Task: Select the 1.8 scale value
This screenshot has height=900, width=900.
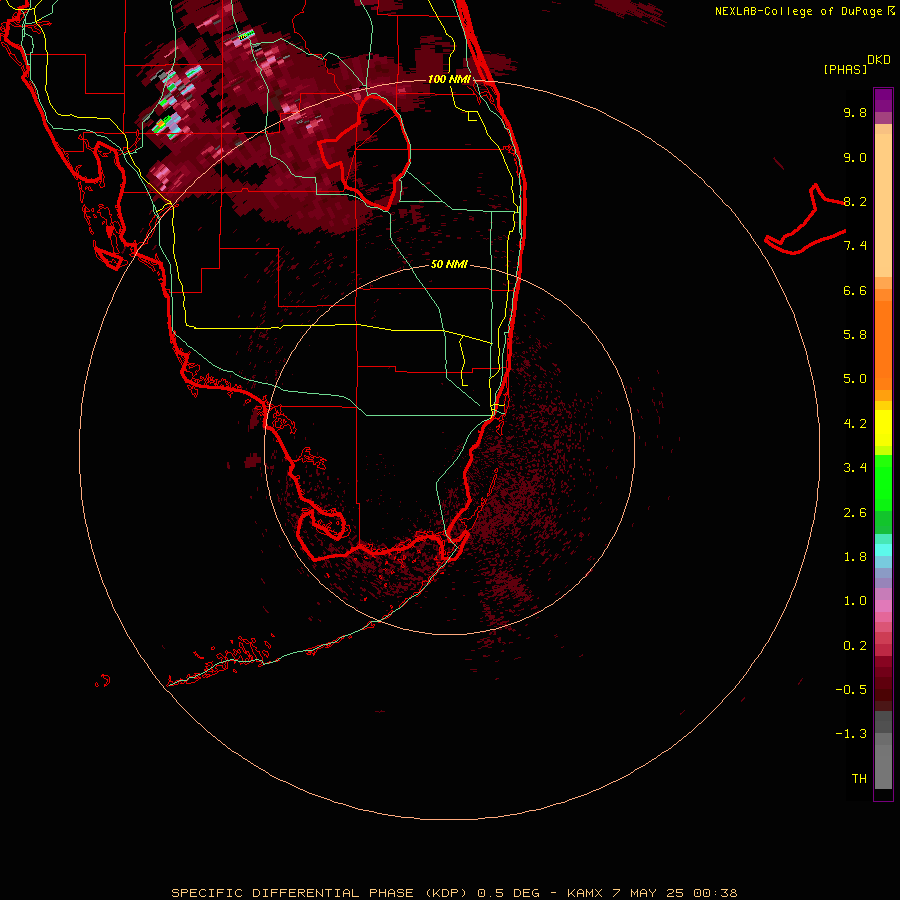Action: (x=855, y=557)
